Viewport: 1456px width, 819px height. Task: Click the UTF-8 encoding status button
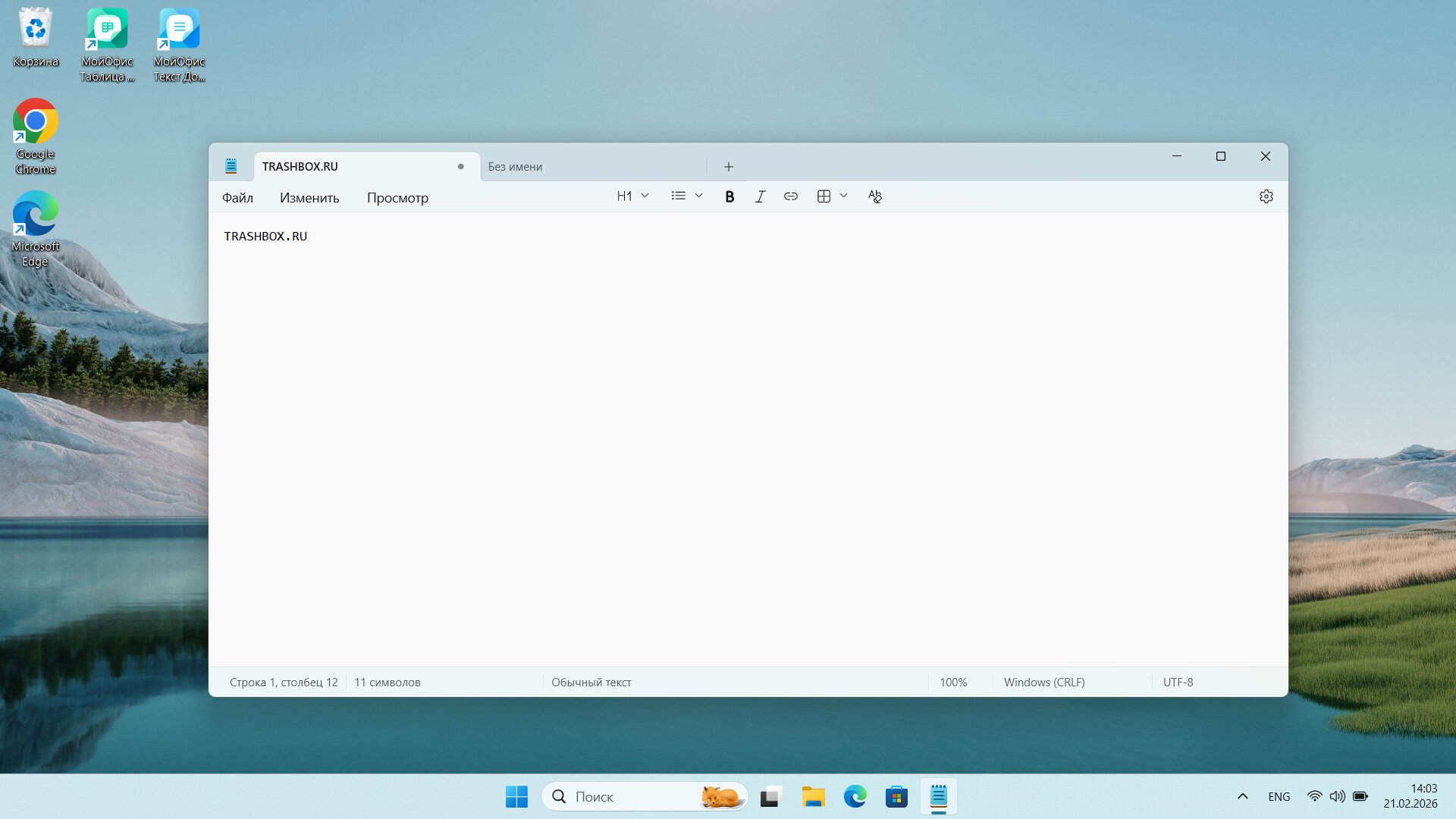point(1178,682)
